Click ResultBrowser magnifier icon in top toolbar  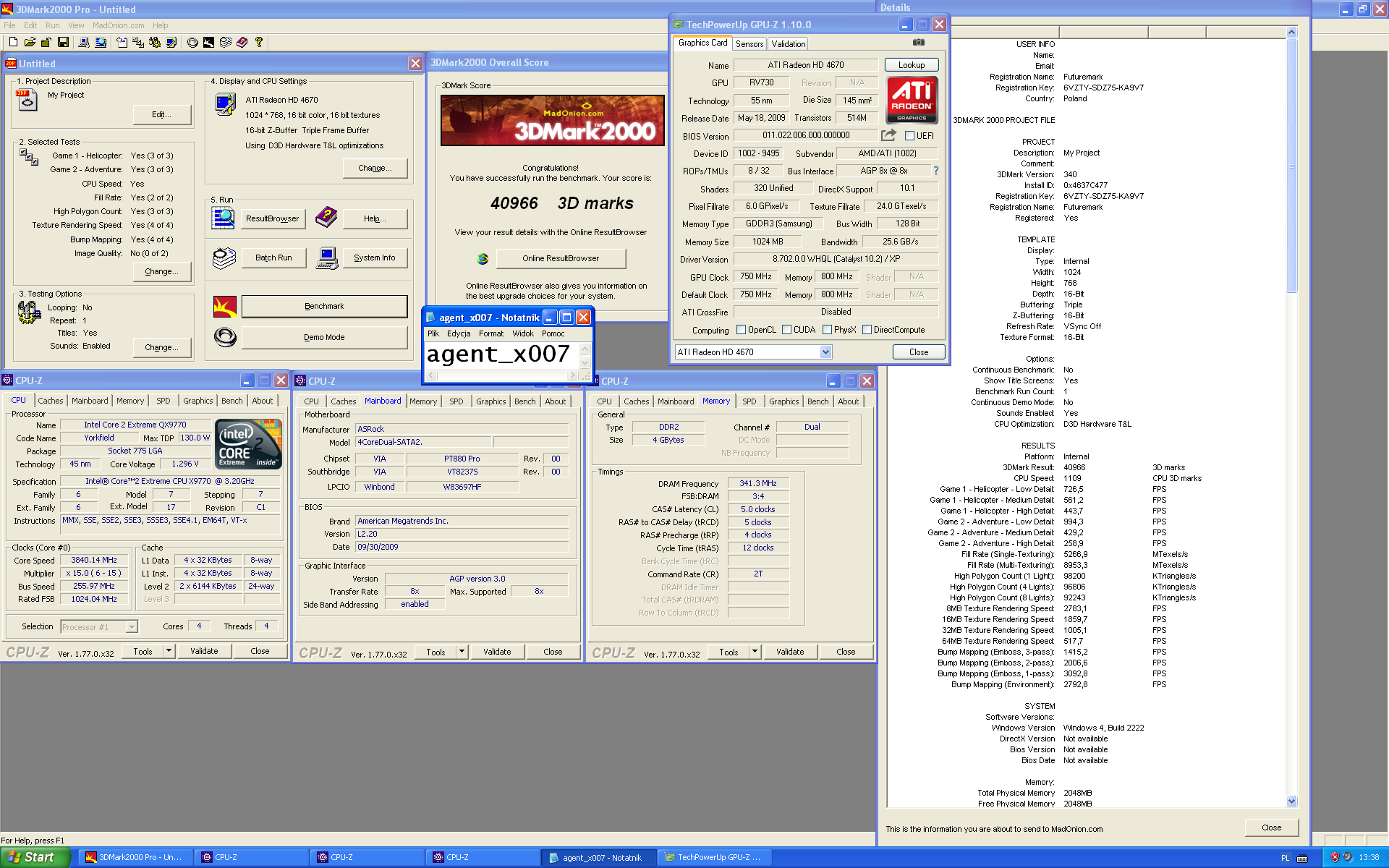pyautogui.click(x=101, y=43)
